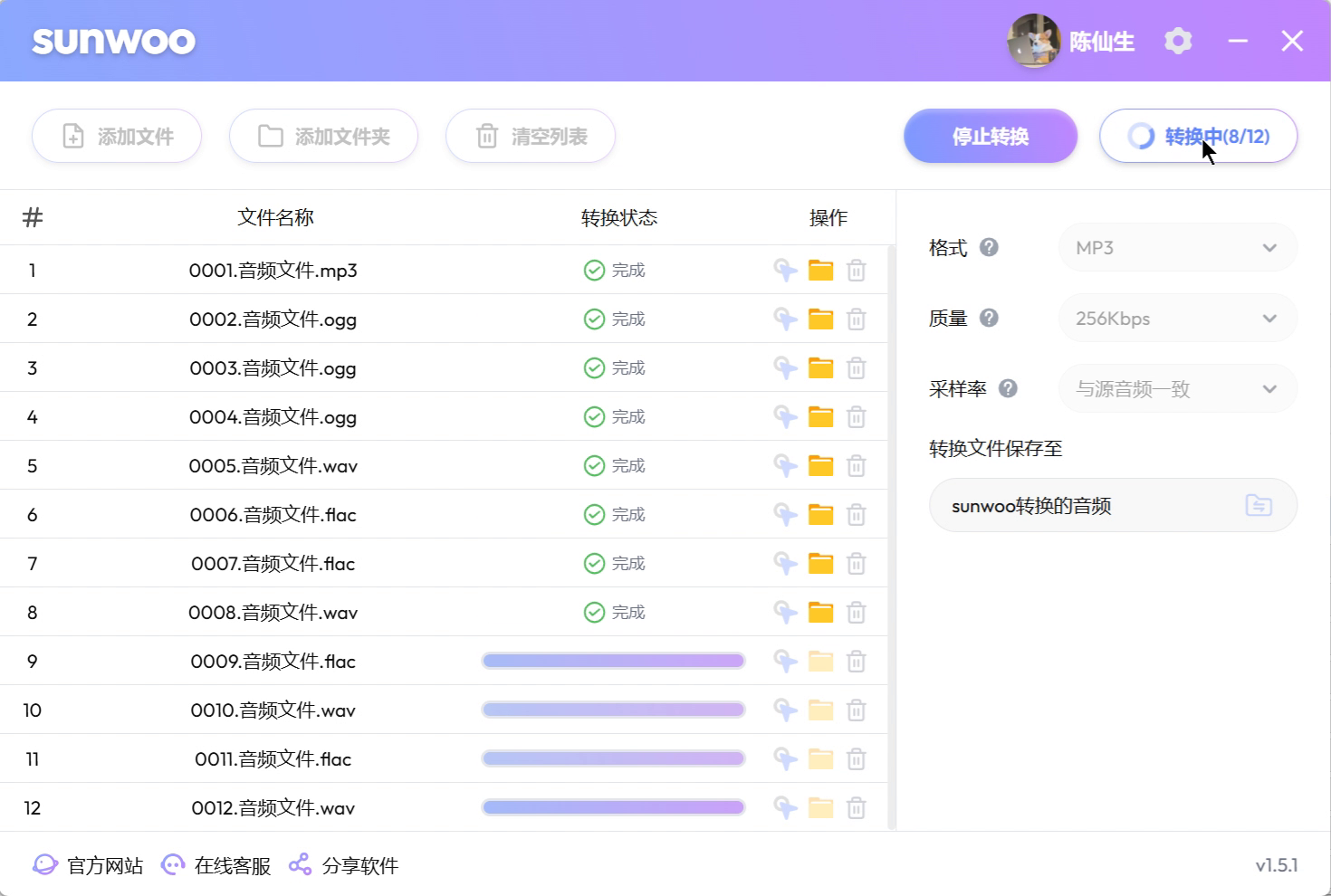Click the sunwoo logo
The width and height of the screenshot is (1331, 896).
[114, 41]
